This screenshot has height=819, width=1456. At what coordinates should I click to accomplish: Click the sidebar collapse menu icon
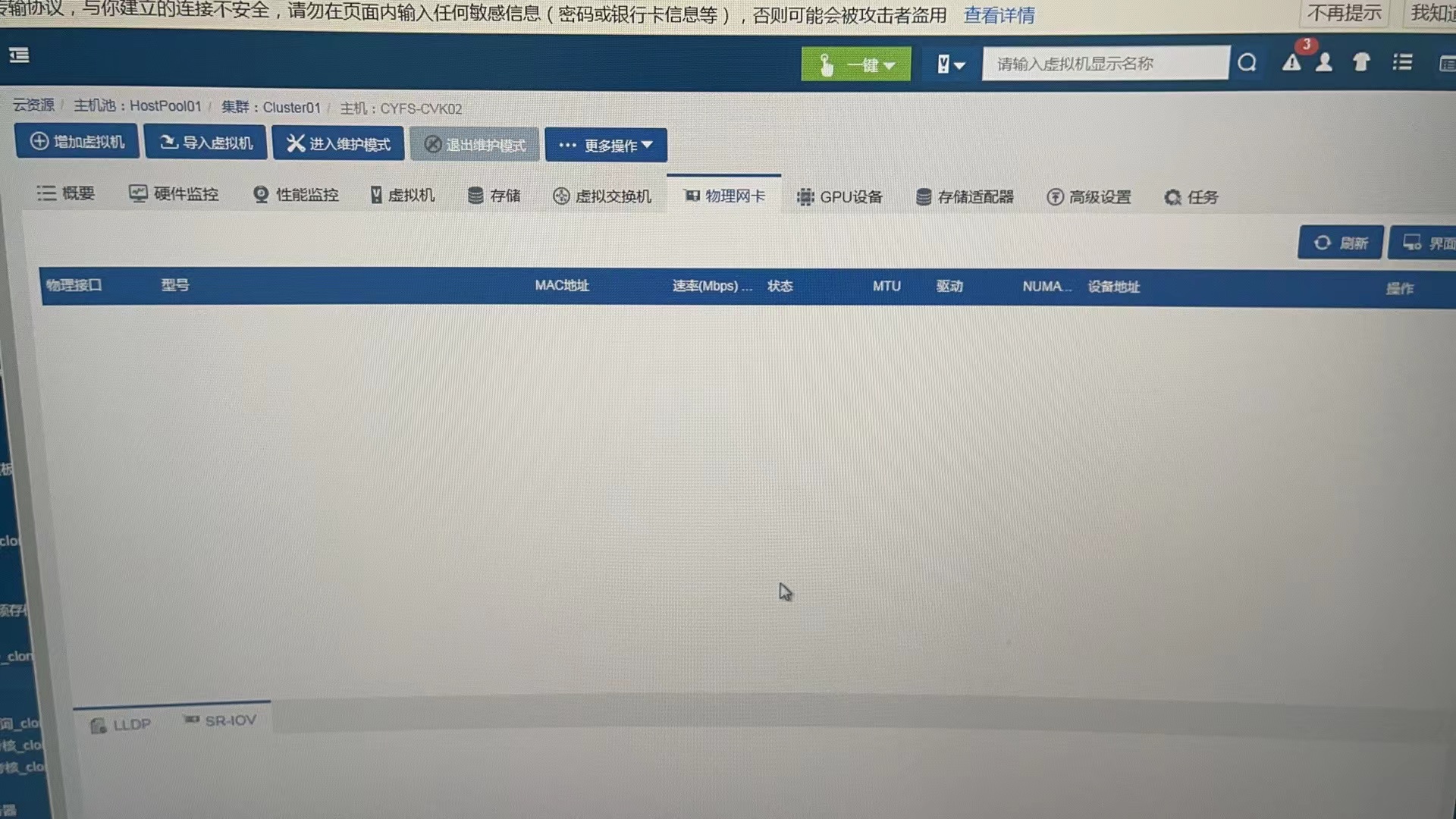click(x=19, y=55)
